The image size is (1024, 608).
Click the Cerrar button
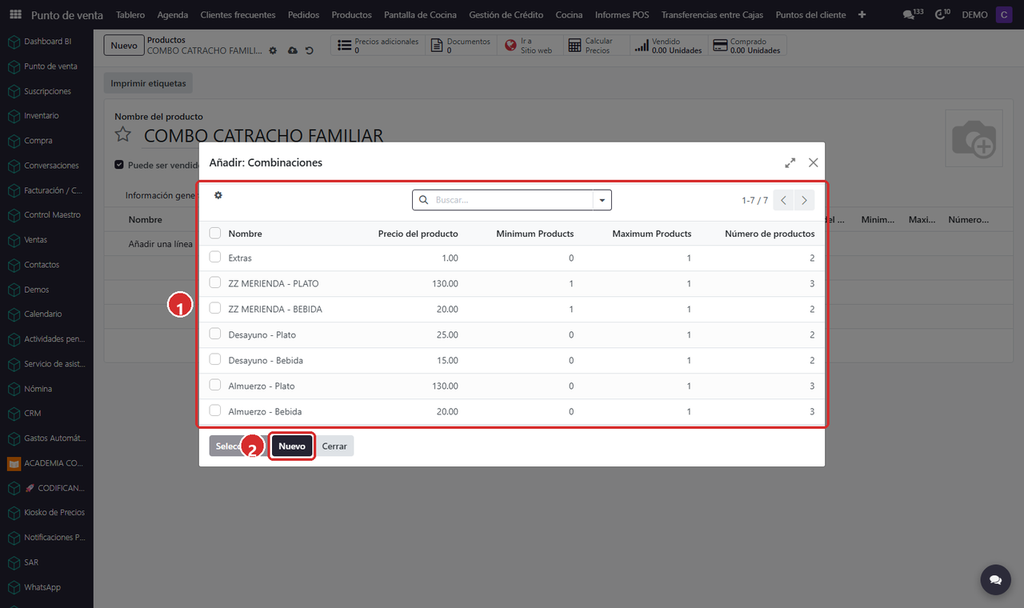coord(334,446)
